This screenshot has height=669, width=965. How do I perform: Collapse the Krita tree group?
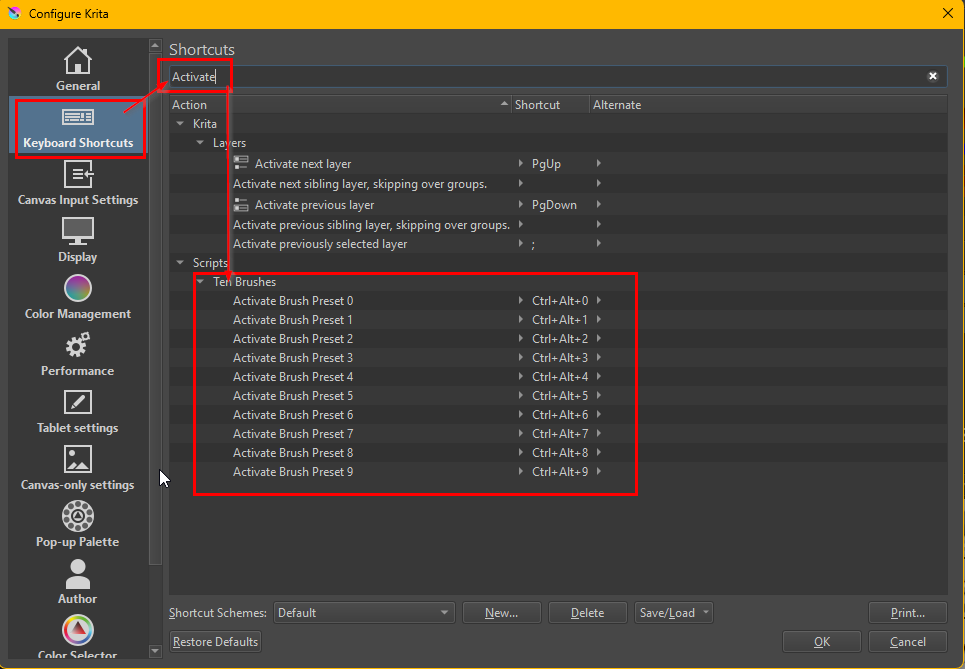coord(180,124)
